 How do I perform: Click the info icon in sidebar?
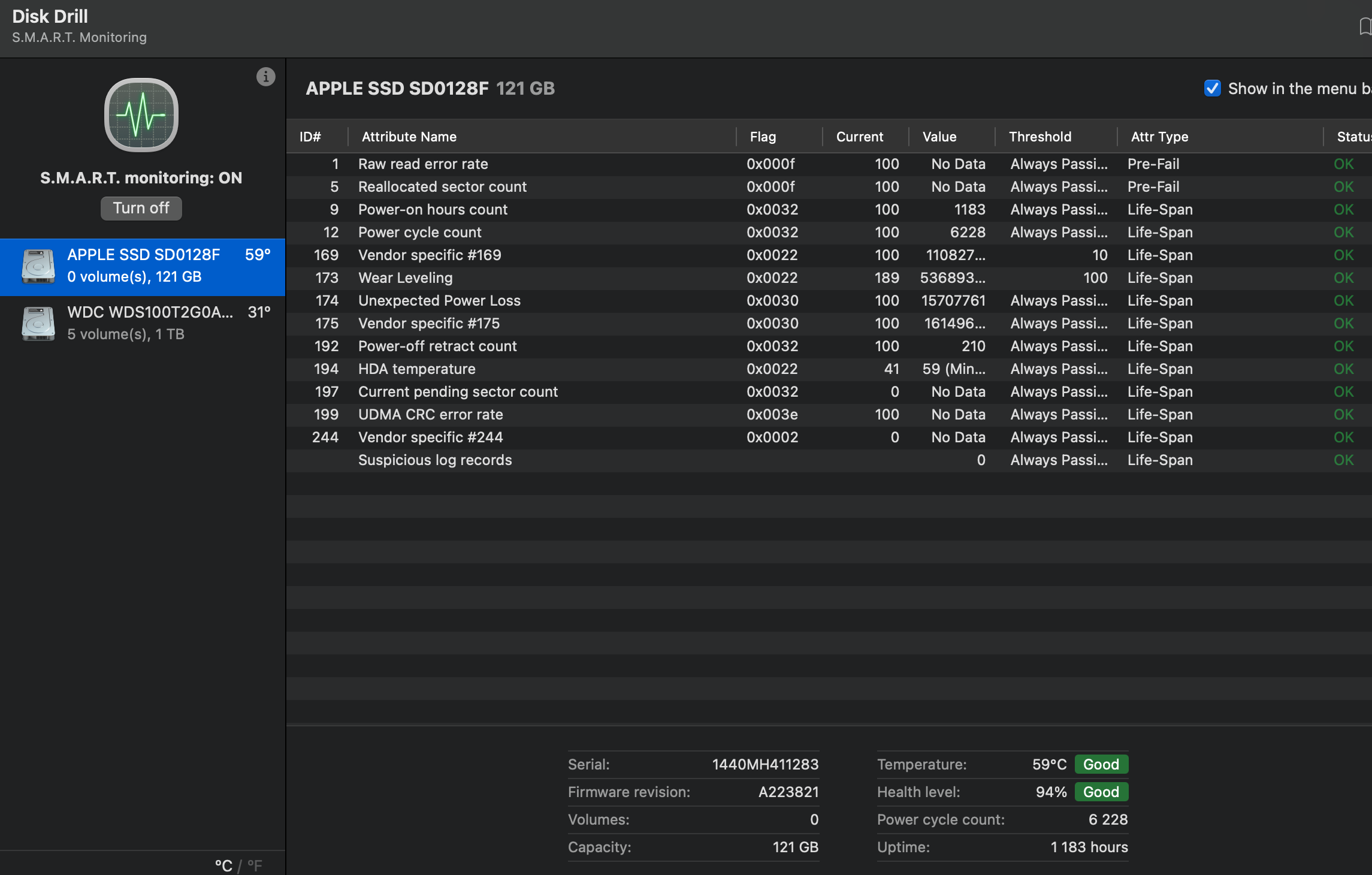265,77
